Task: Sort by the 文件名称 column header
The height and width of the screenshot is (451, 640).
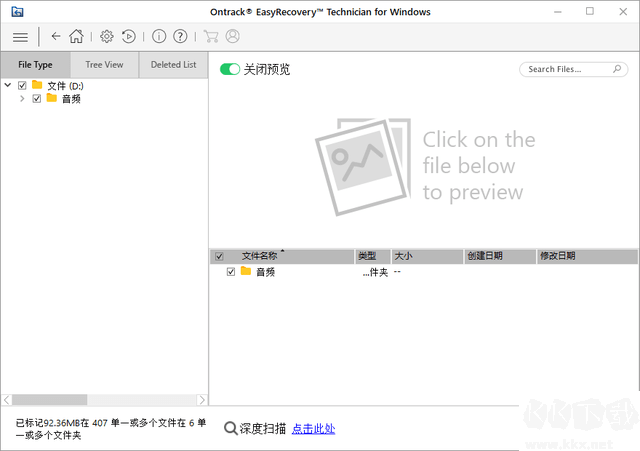Action: pyautogui.click(x=282, y=256)
